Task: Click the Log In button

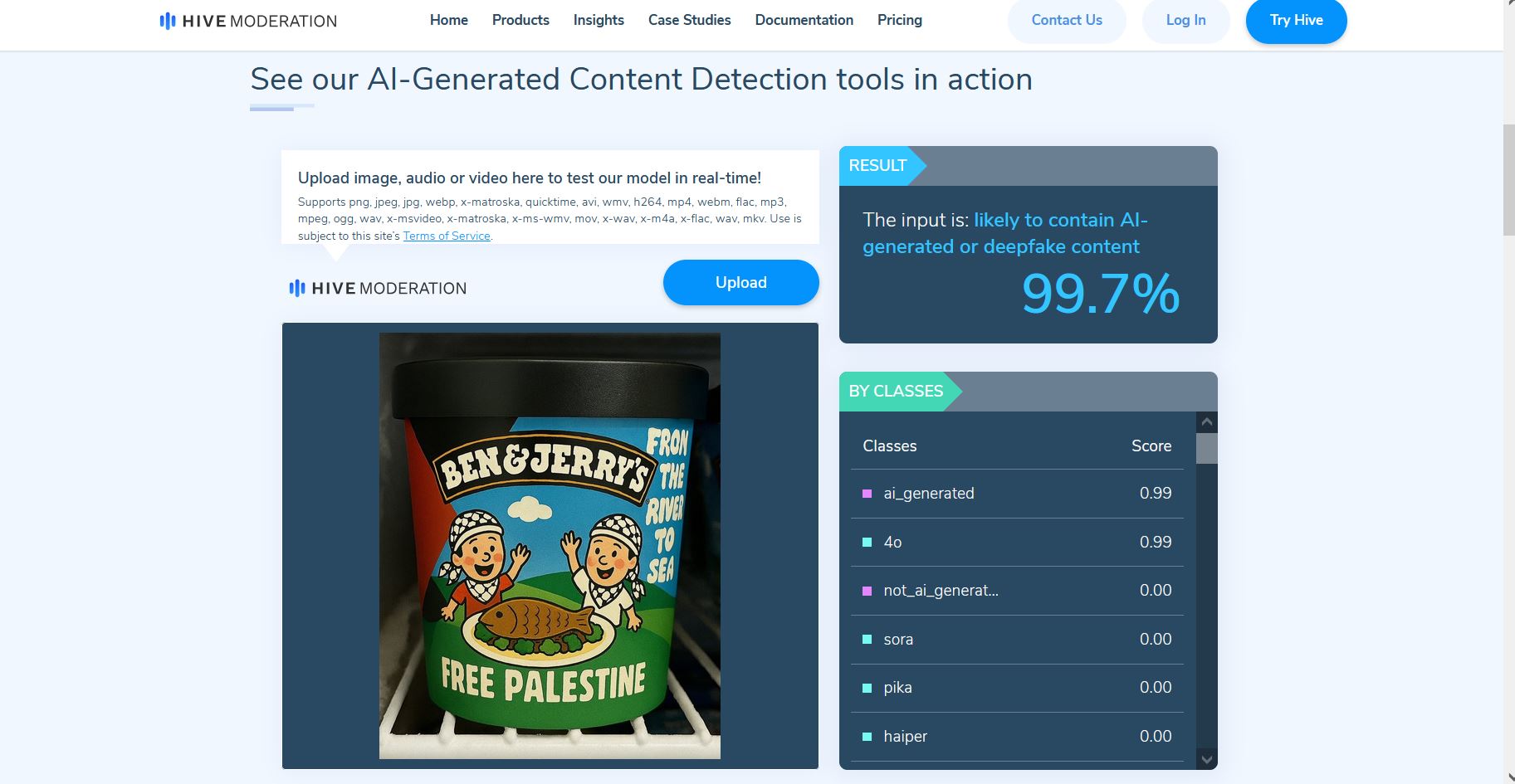Action: tap(1185, 20)
